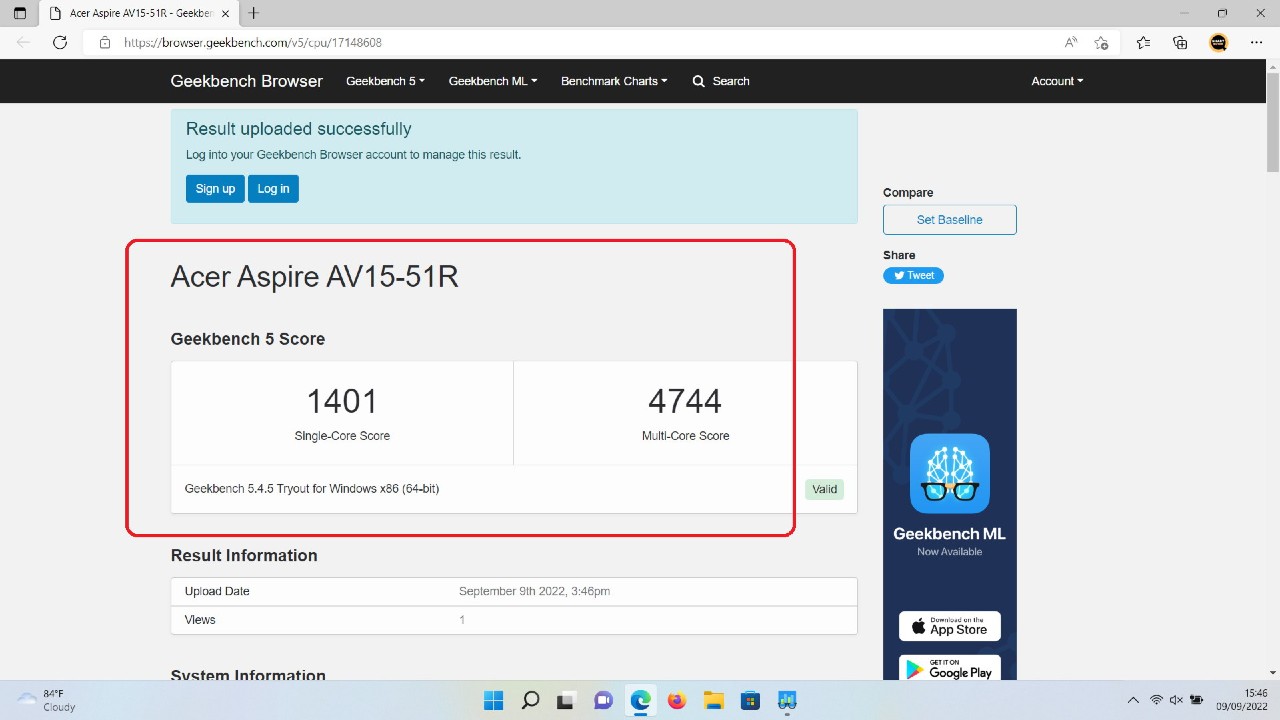Launch Firefox from the taskbar
The image size is (1280, 720).
[677, 700]
